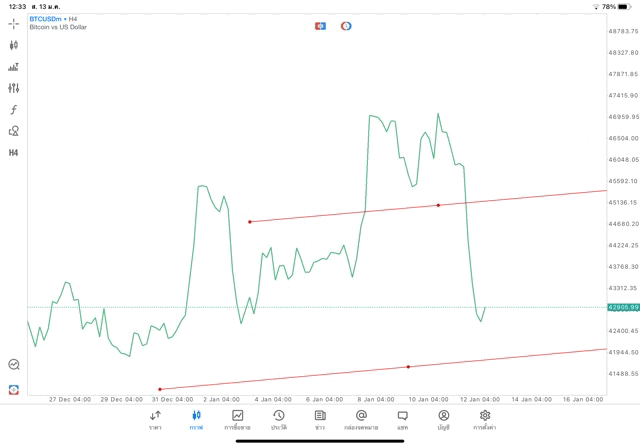This screenshot has height=447, width=640.
Task: Switch to the ราคา quotes tab
Action: tap(155, 419)
